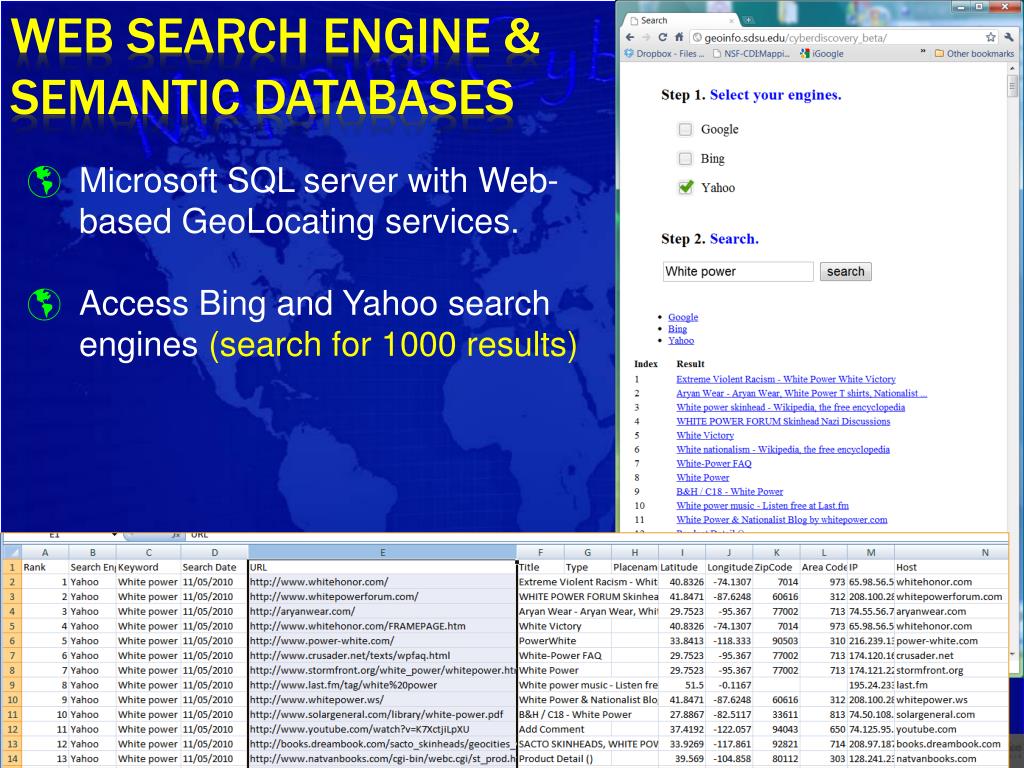1024x768 pixels.
Task: Click the White power search field
Action: point(738,271)
